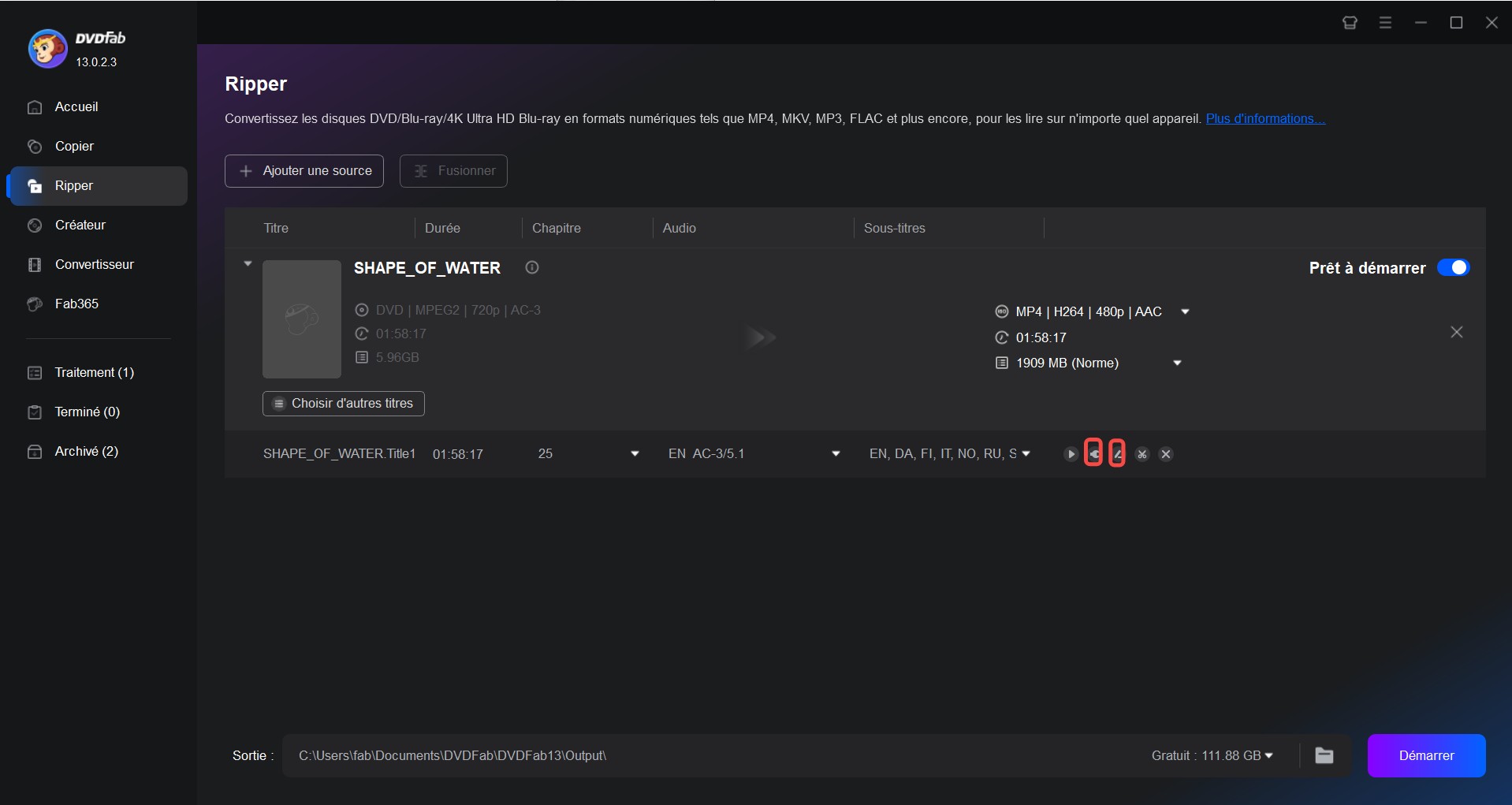Click the SHAPE_OF_WATER thumbnail placeholder

302,319
